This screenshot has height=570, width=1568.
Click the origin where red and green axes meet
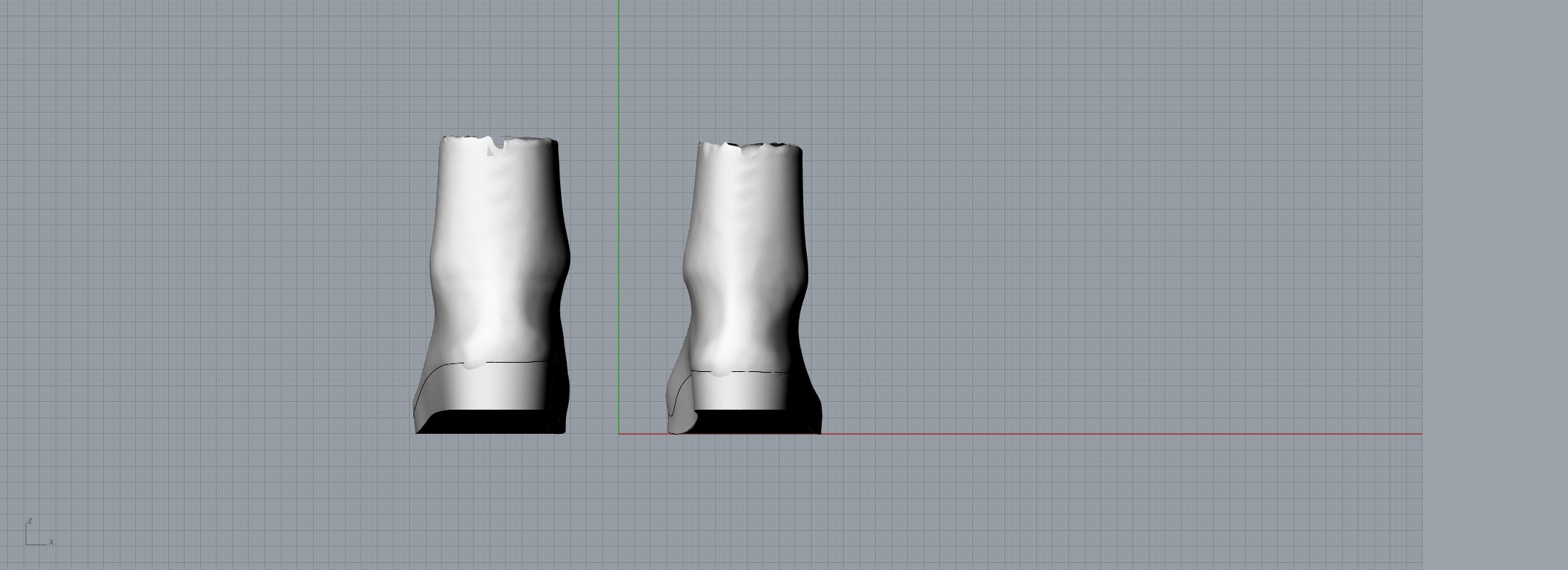619,433
